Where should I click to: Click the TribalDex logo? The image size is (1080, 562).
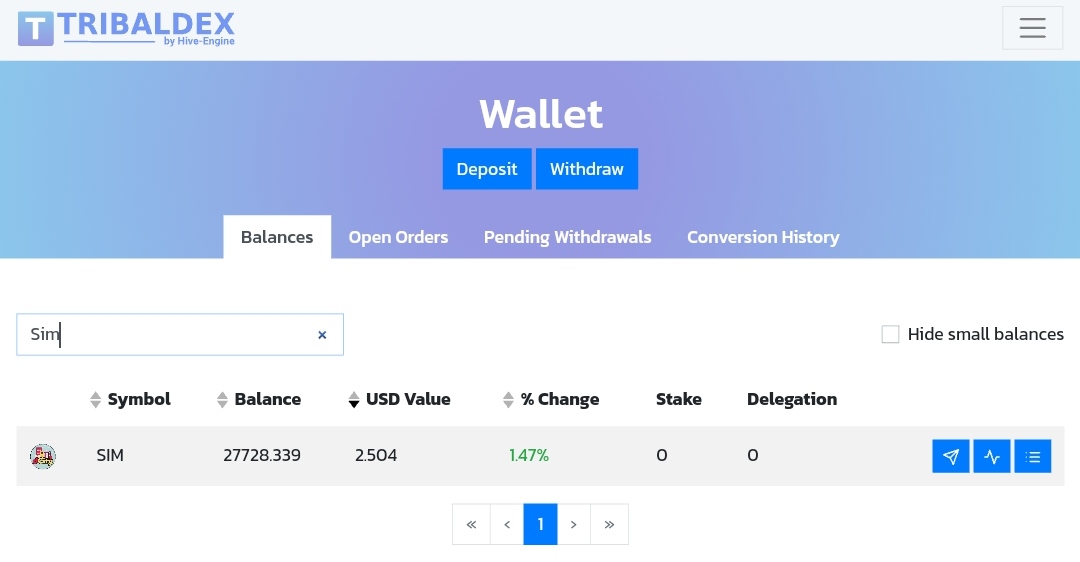(127, 28)
